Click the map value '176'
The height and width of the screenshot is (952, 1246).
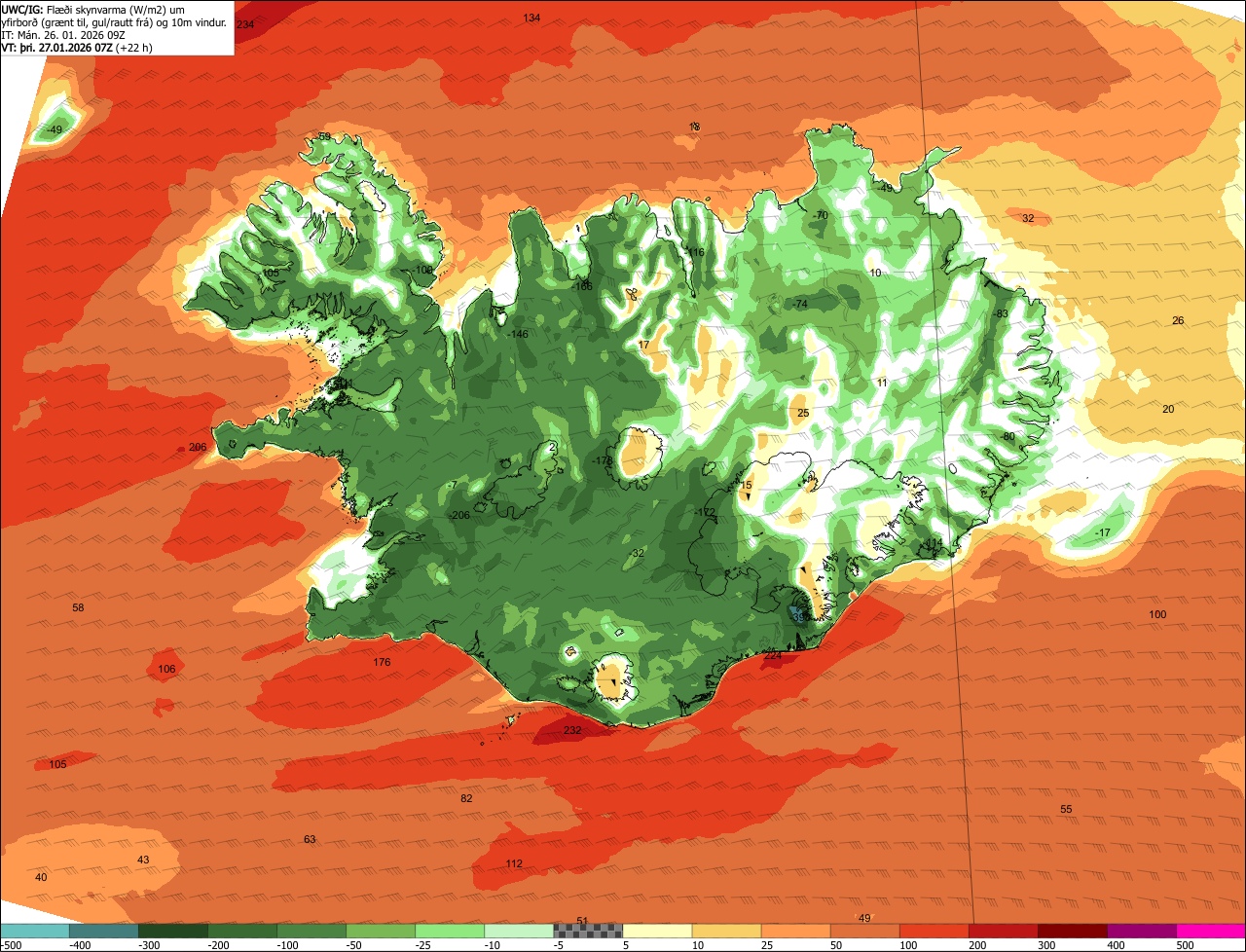click(382, 663)
